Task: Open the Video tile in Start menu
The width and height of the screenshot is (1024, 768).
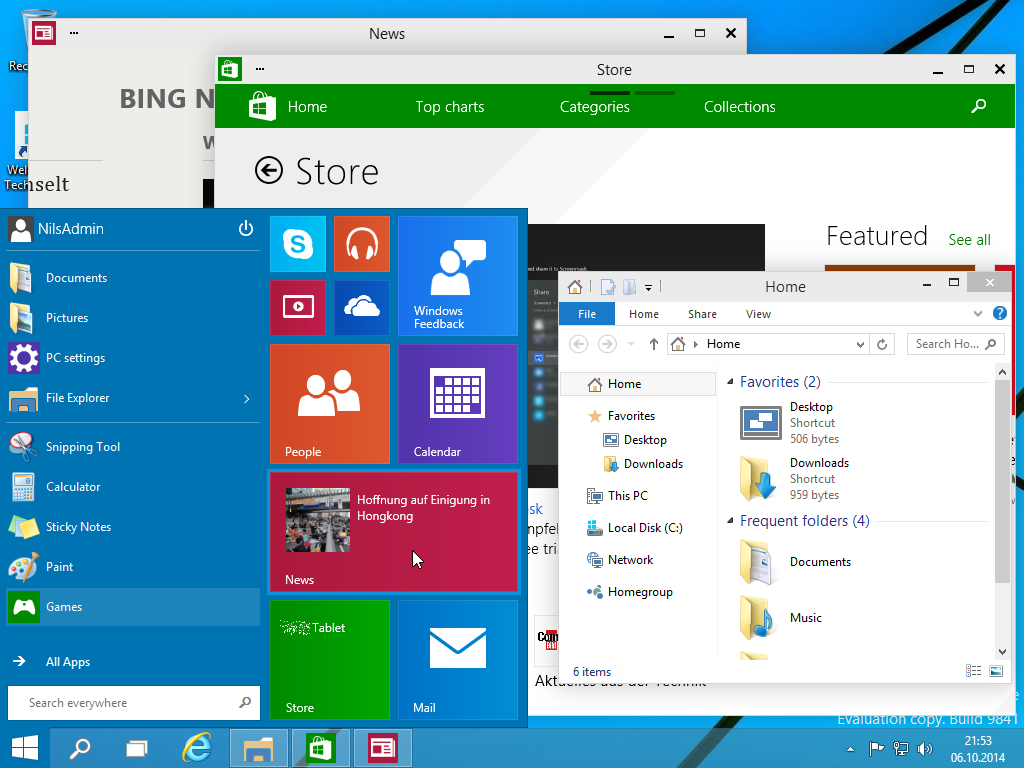Action: [298, 308]
